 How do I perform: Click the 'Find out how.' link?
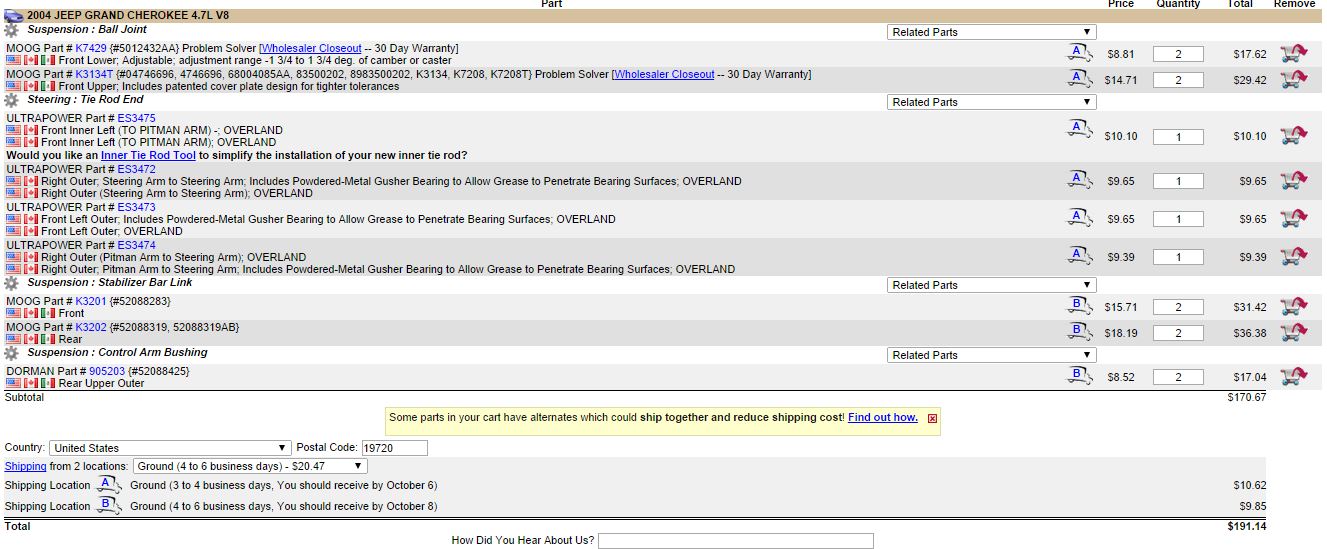click(x=882, y=418)
